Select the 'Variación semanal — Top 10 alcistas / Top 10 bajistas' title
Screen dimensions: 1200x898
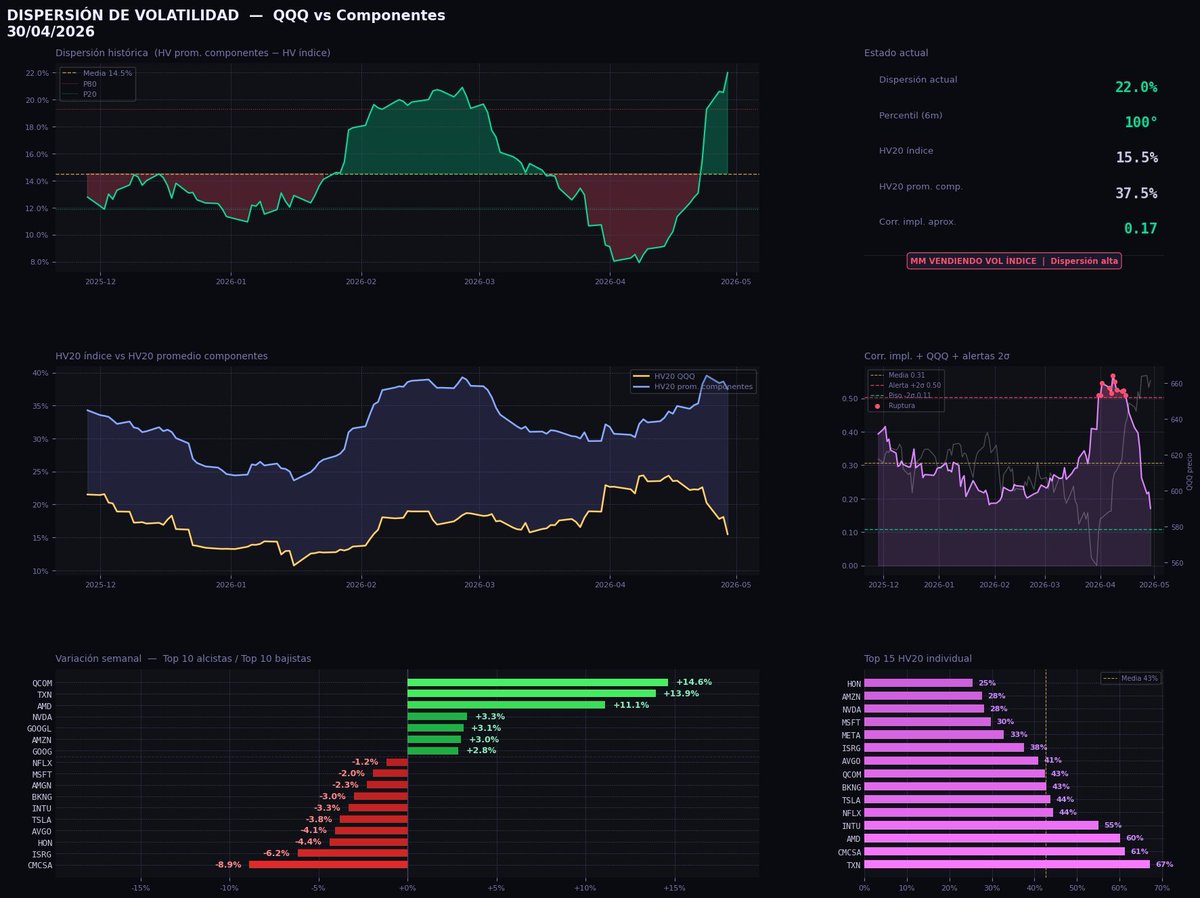183,659
